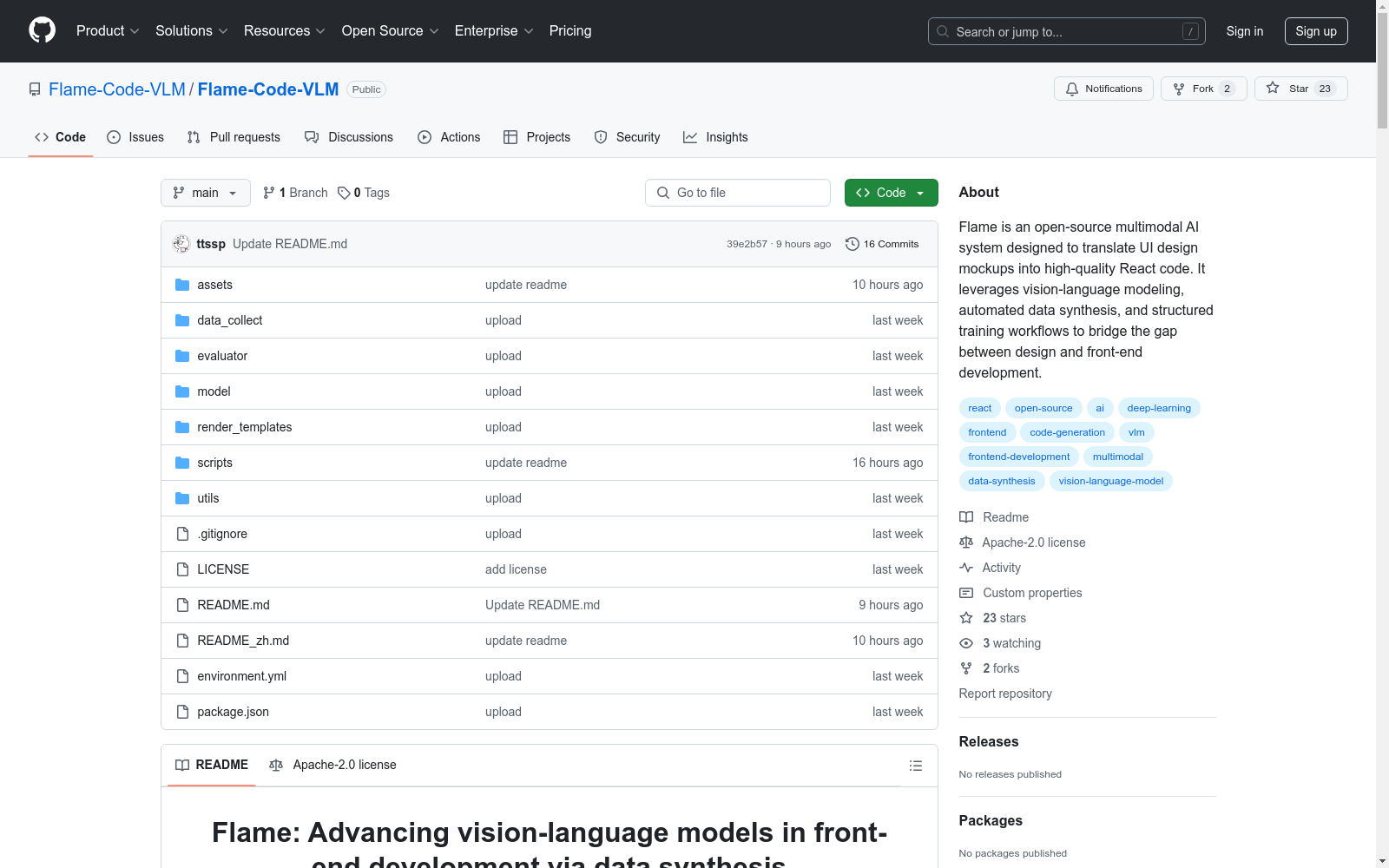Open the render_templates folder name
Screen dimensions: 1389x868
click(244, 427)
